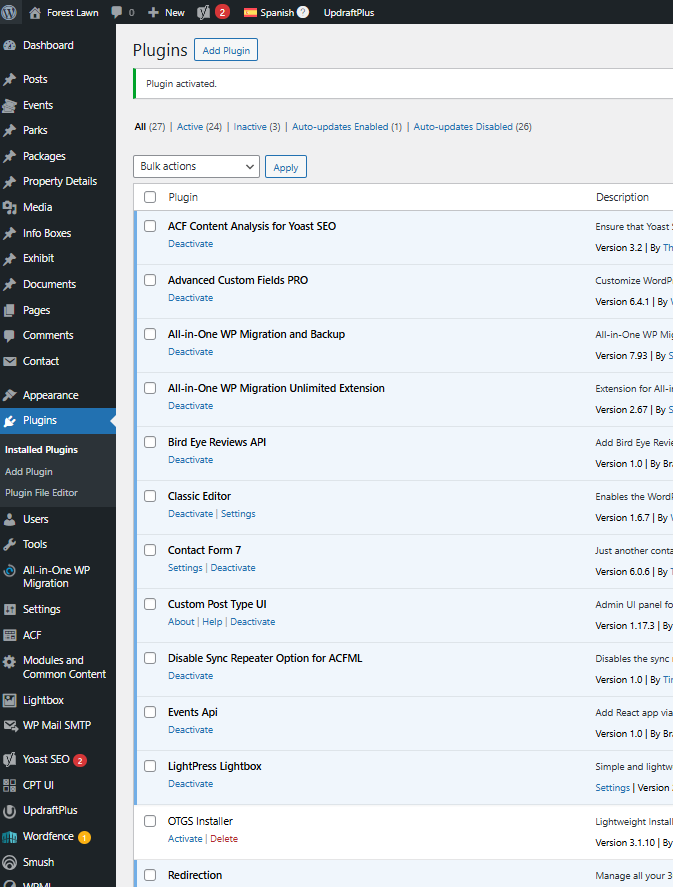Click the WordPress logo icon in admin bar
Image resolution: width=673 pixels, height=887 pixels.
pos(9,12)
